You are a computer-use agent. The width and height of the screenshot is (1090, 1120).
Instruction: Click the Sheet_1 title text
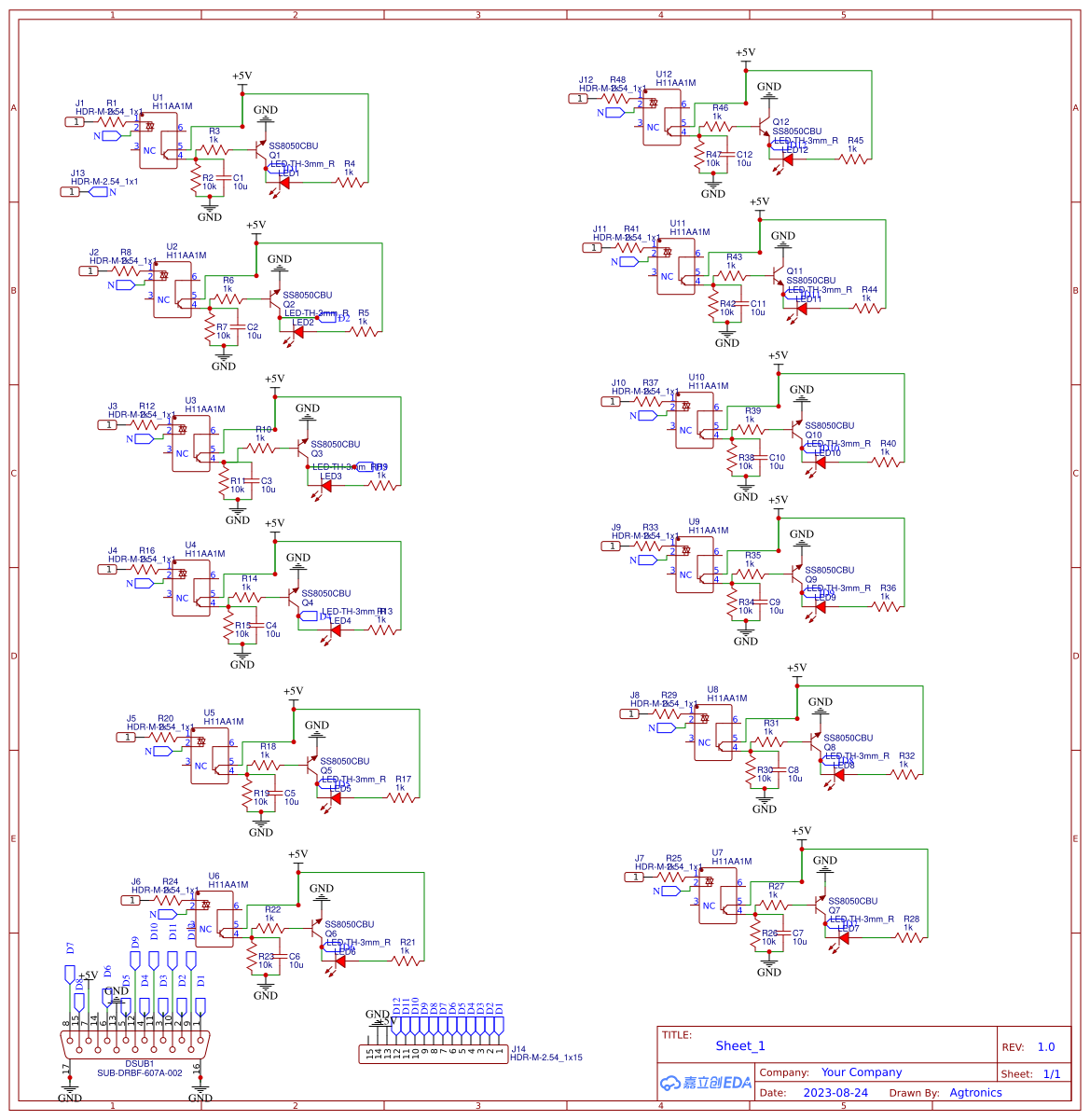tap(739, 1045)
